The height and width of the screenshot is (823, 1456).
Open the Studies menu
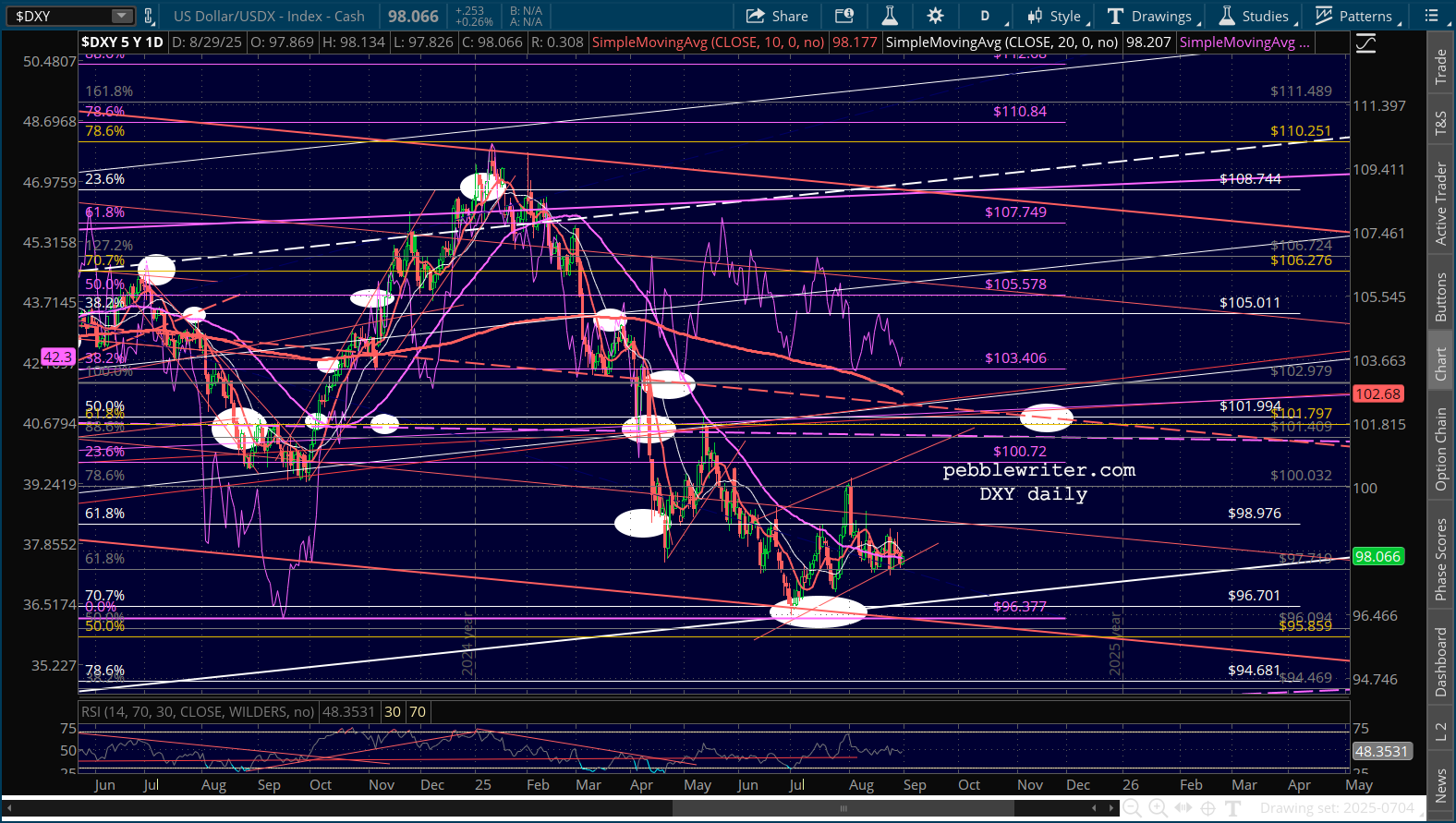pyautogui.click(x=1256, y=16)
